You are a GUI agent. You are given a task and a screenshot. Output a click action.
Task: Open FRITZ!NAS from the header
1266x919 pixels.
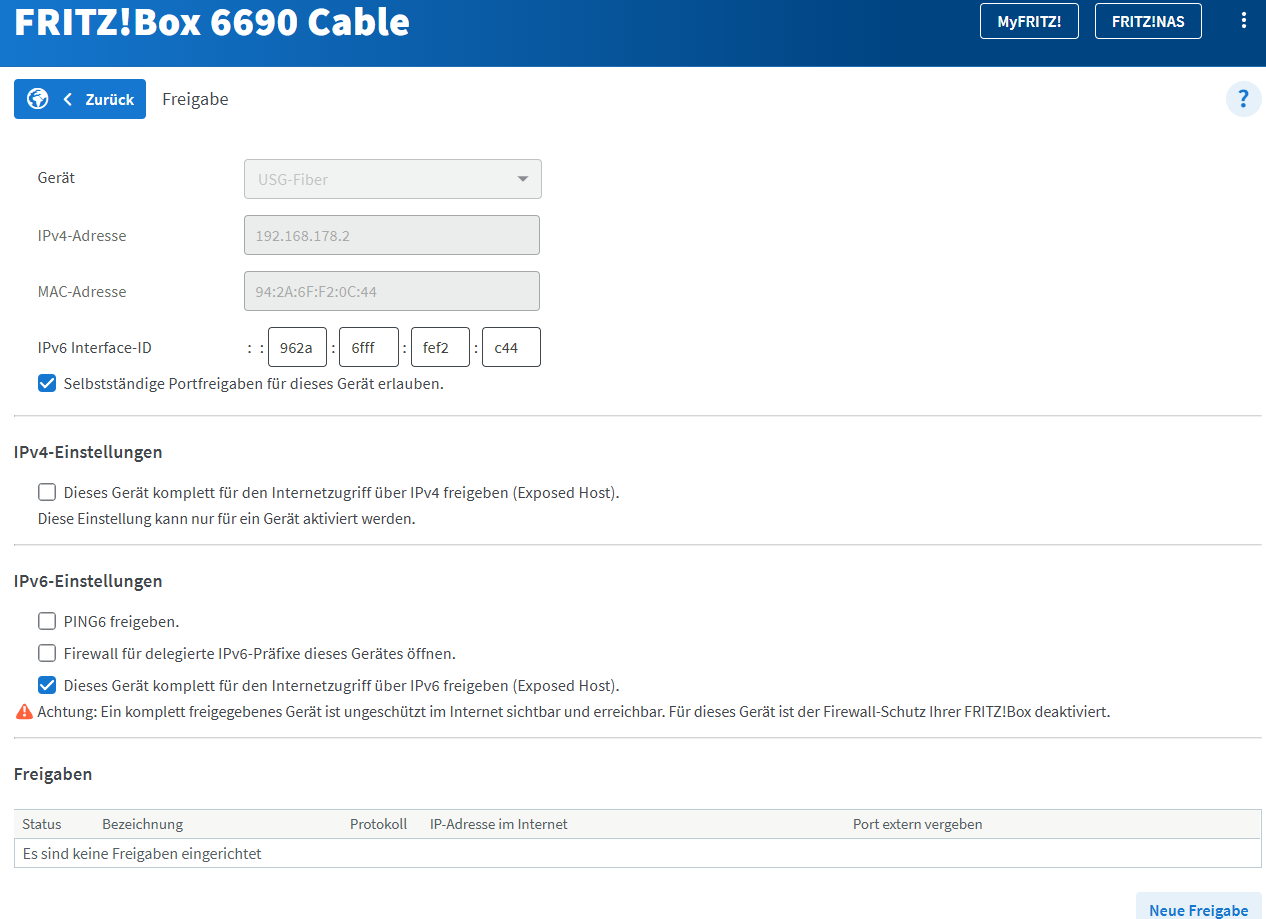pyautogui.click(x=1148, y=21)
